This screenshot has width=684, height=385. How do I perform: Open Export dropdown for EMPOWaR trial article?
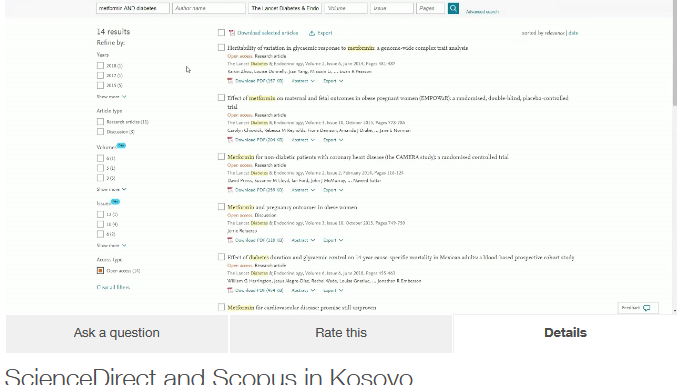pyautogui.click(x=333, y=140)
